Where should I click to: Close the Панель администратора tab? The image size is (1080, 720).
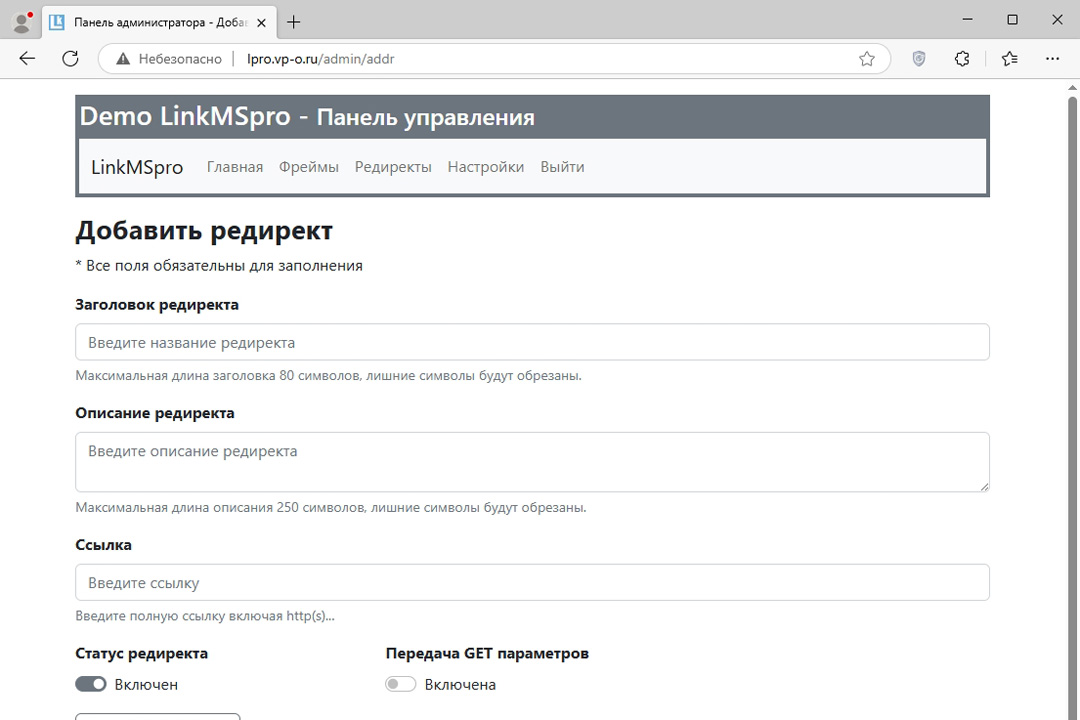pos(261,23)
